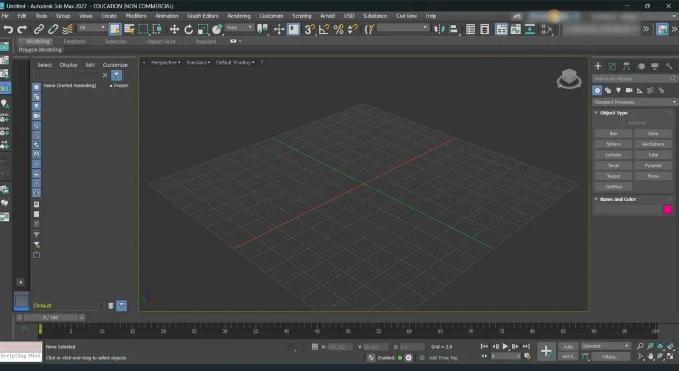Open the Standard viewport quality menu
The height and width of the screenshot is (371, 679).
[198, 62]
